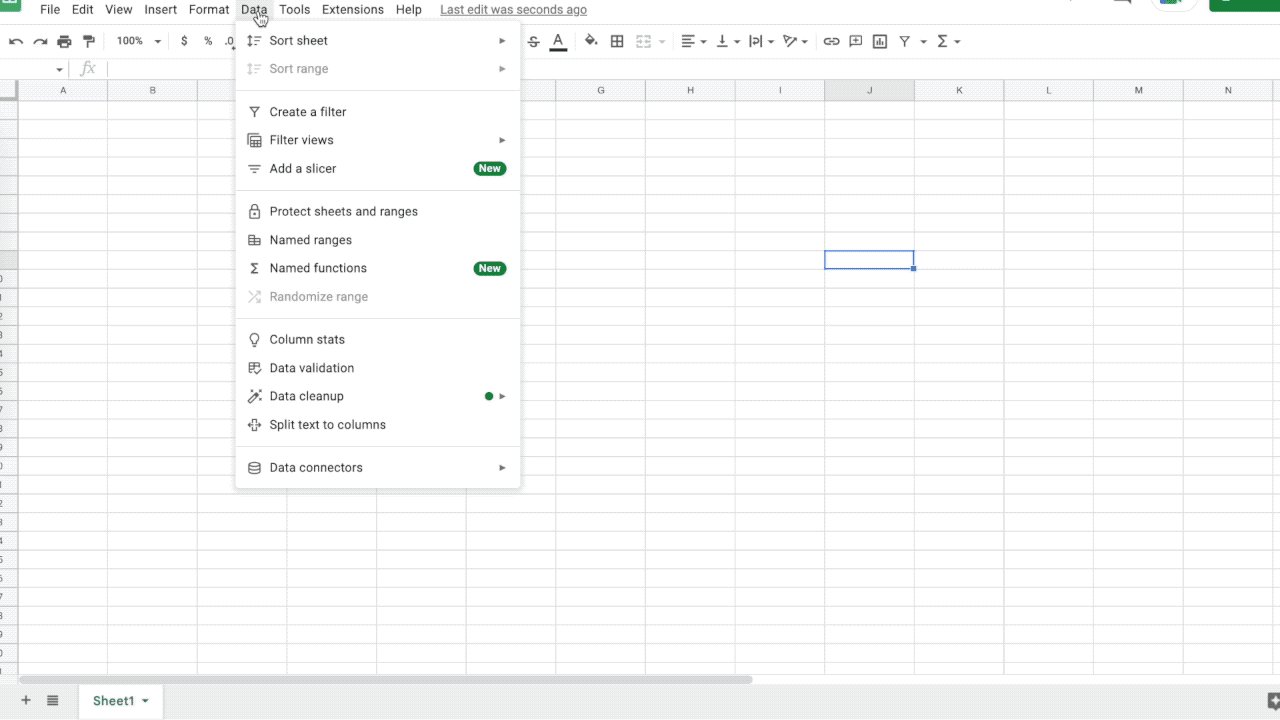
Task: Close the open Data menu
Action: tap(254, 10)
